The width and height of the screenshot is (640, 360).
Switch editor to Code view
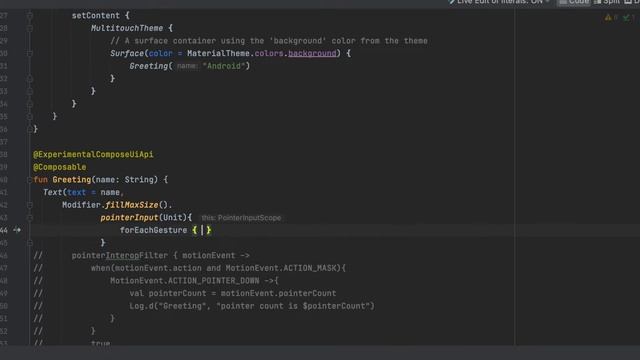[574, 2]
